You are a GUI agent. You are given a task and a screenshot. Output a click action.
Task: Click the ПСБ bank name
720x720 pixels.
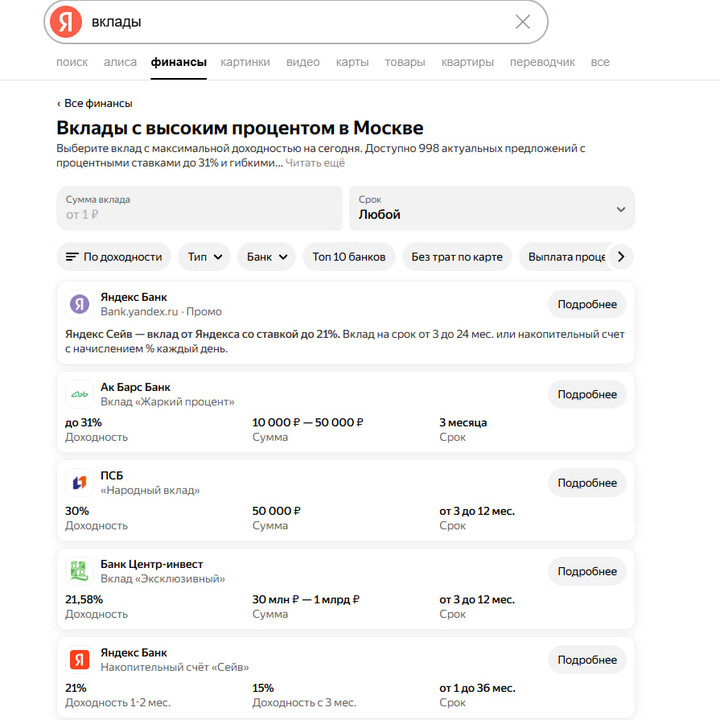[112, 476]
